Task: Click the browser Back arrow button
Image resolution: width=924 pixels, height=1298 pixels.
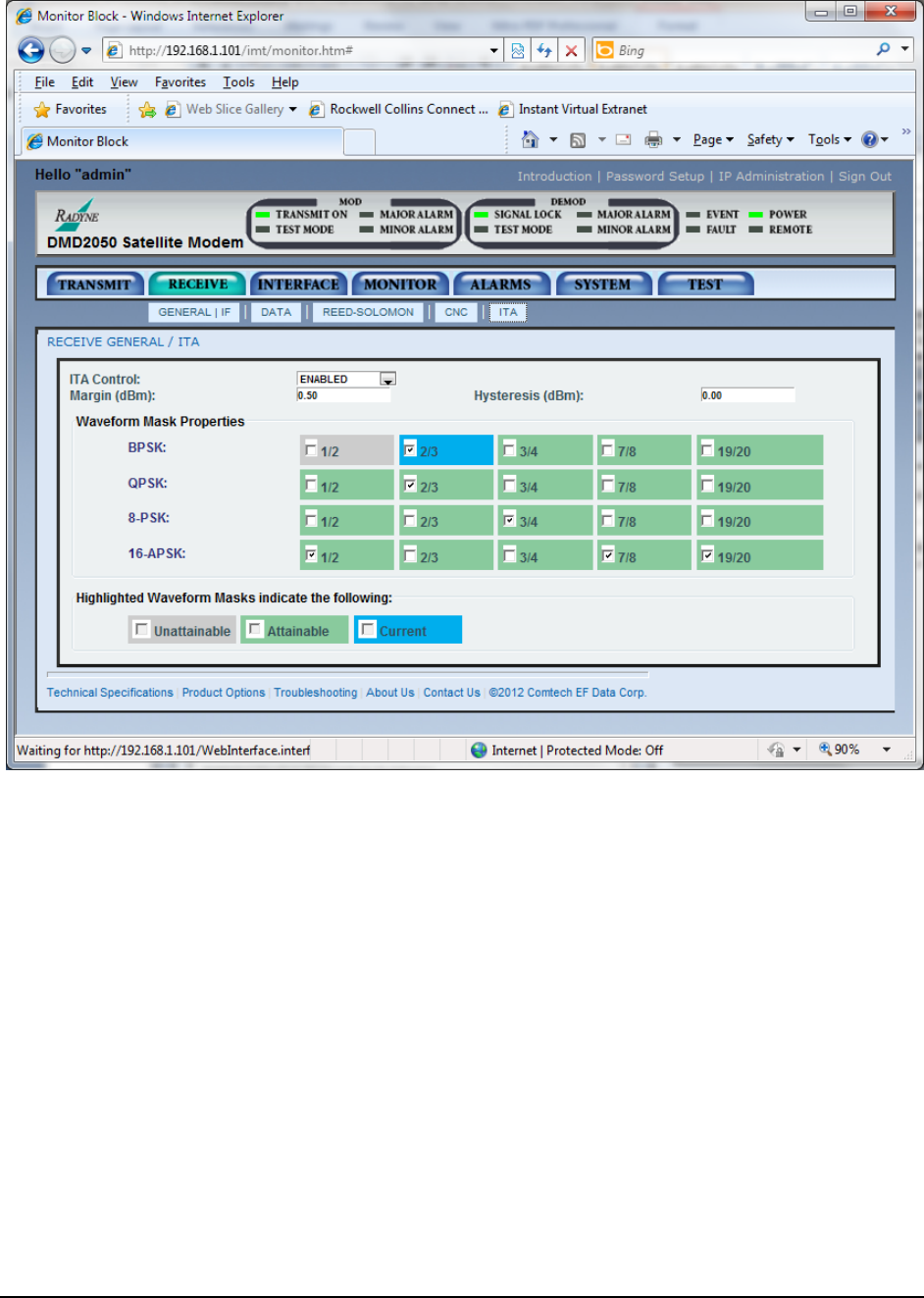Action: 30,50
